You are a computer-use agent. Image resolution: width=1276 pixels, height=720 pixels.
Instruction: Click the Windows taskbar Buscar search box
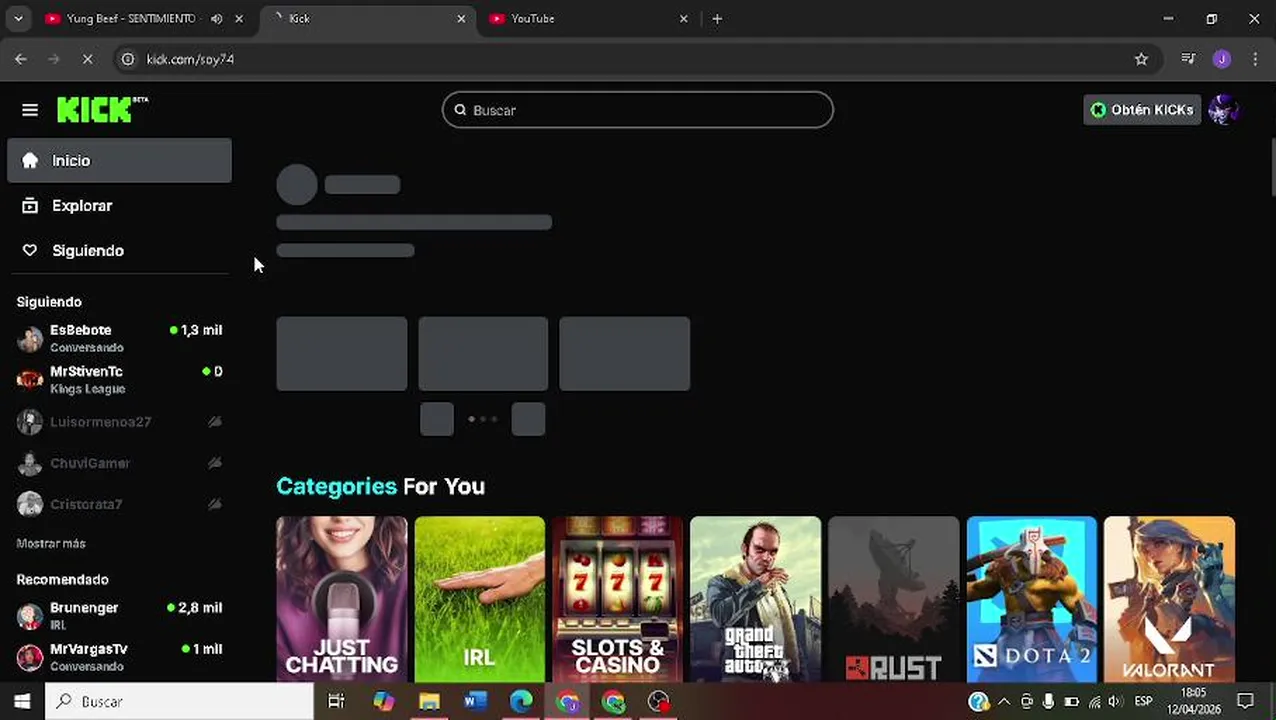180,701
